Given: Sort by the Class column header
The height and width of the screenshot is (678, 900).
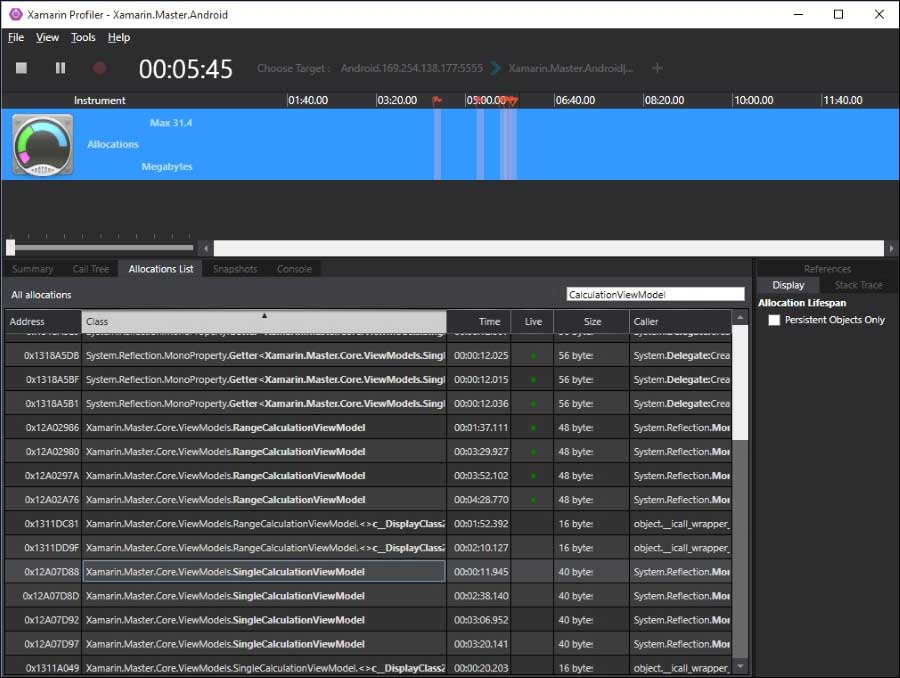Looking at the screenshot, I should (264, 321).
